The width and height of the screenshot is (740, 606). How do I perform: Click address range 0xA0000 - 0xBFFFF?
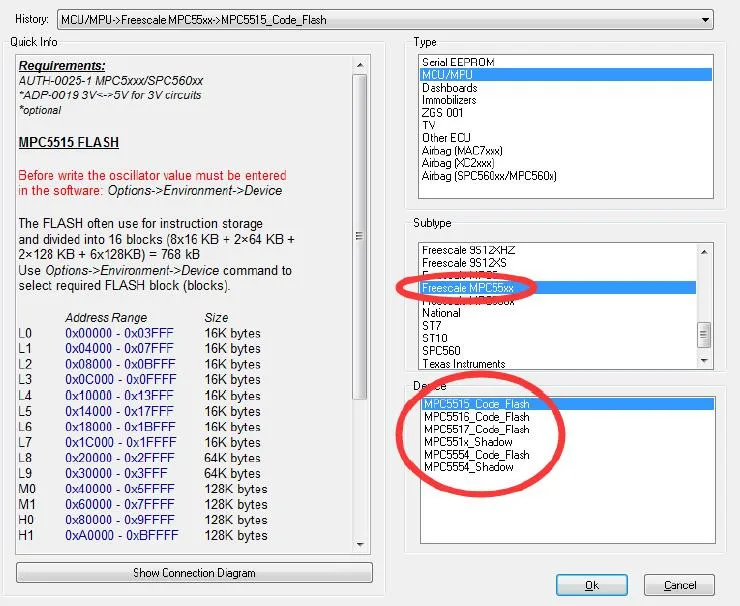click(x=122, y=535)
